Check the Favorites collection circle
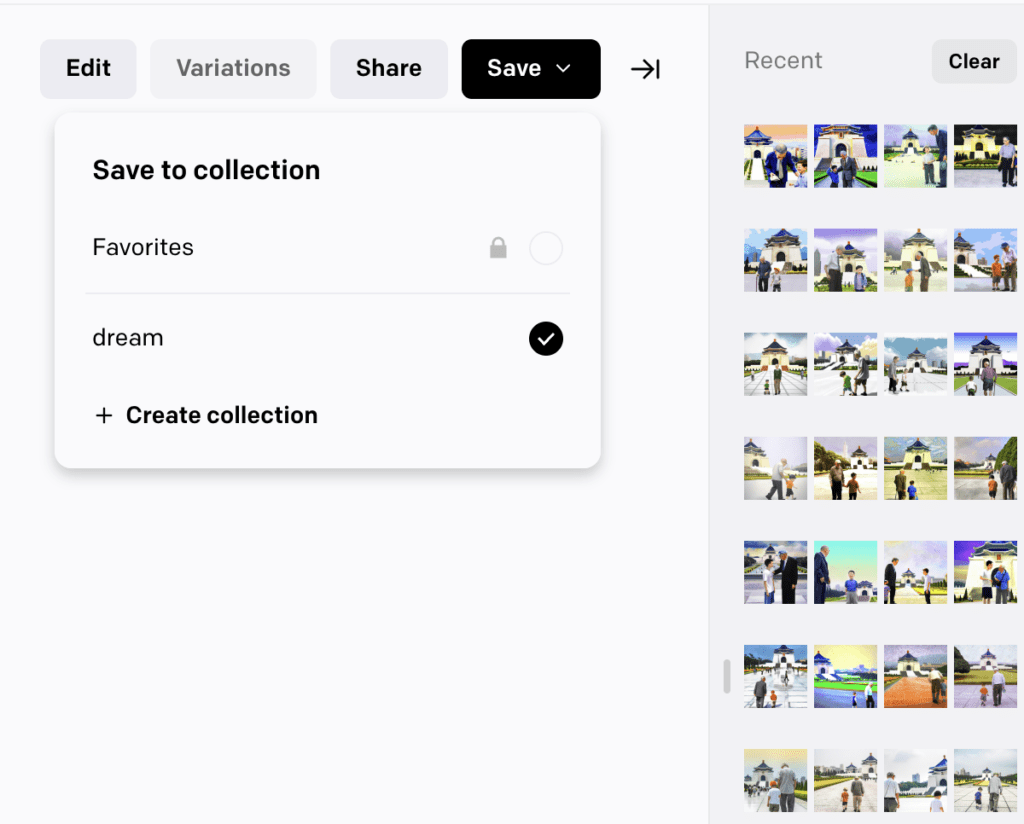The height and width of the screenshot is (824, 1024). pyautogui.click(x=546, y=248)
